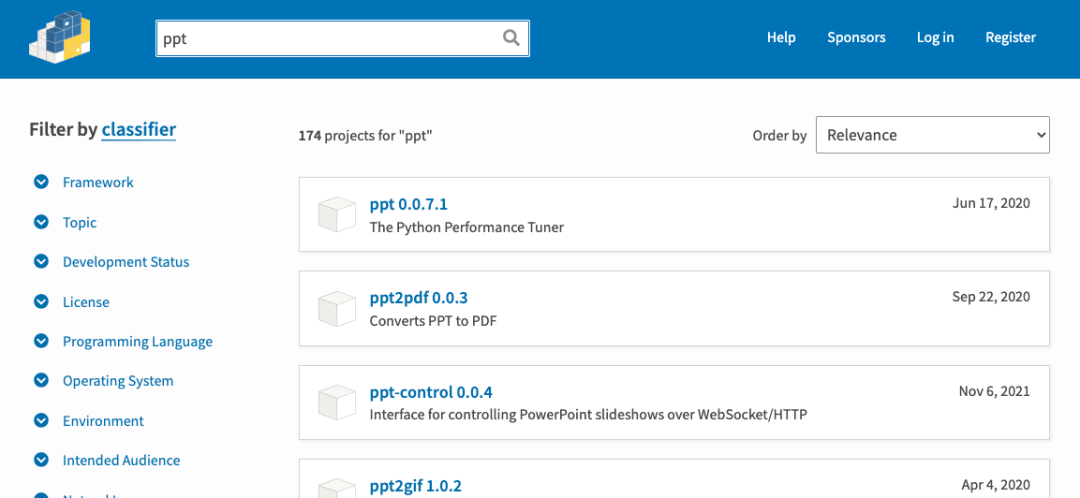
Task: Click the package cube icon for ppt 0.0.7.1
Action: (x=337, y=215)
